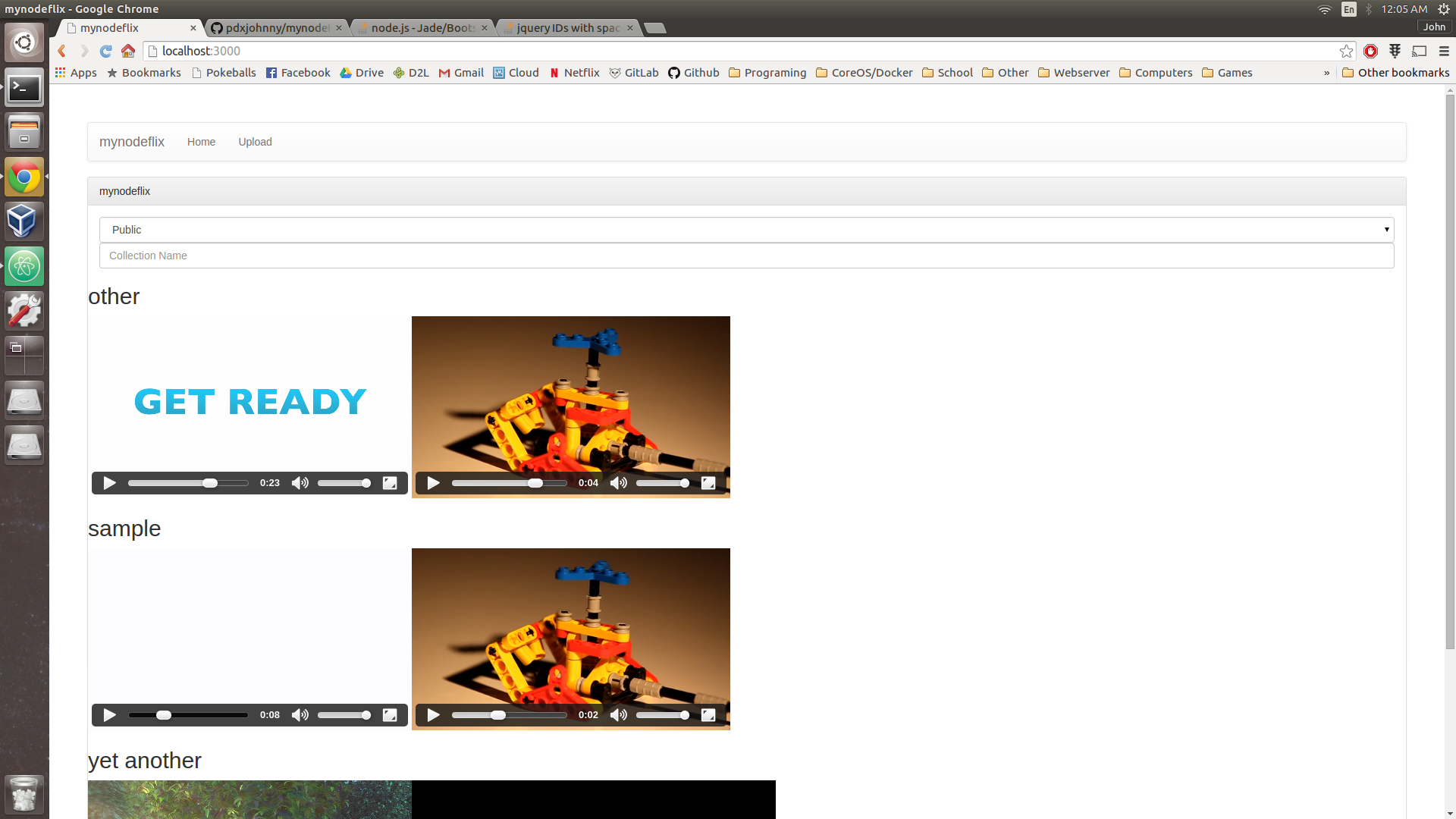
Task: Open the Gmail bookmark
Action: tap(461, 73)
